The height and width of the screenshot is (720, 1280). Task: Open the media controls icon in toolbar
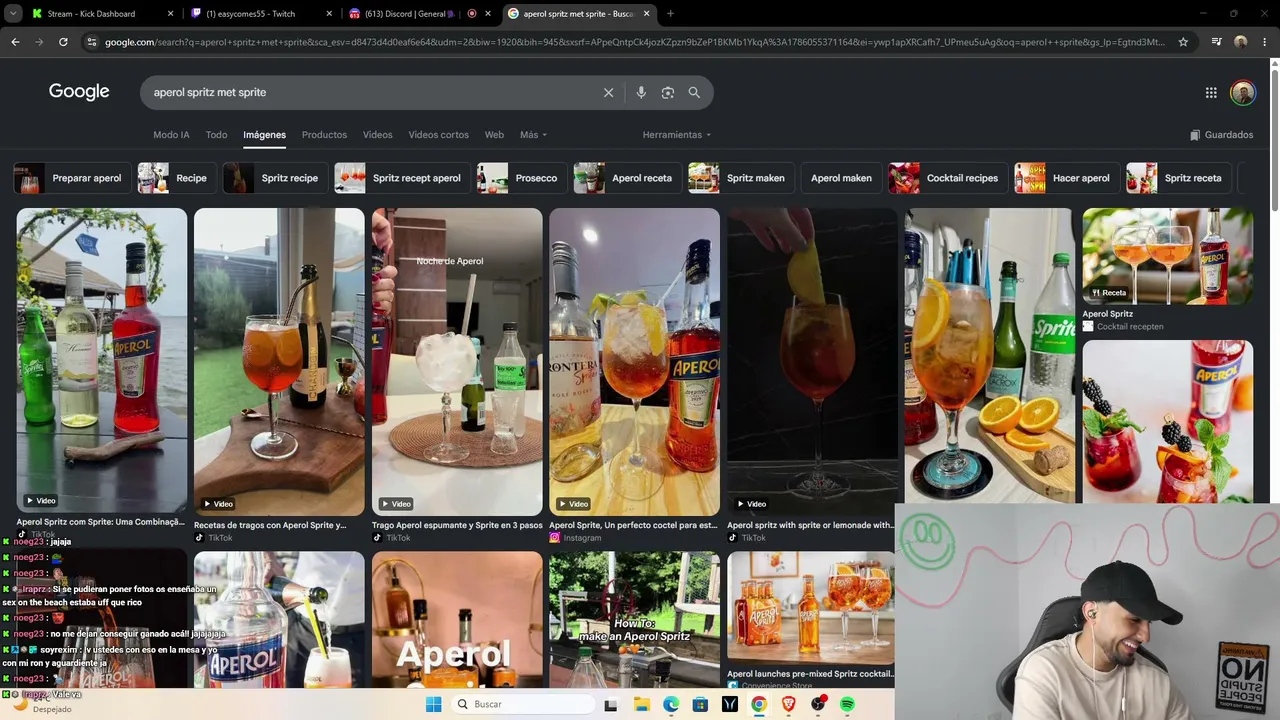(1216, 42)
